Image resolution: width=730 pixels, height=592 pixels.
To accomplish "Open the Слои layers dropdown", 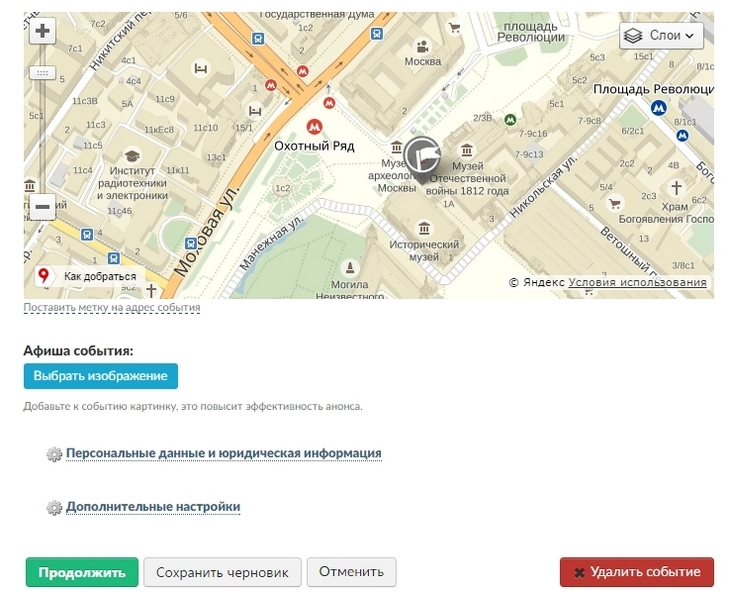I will tap(661, 35).
